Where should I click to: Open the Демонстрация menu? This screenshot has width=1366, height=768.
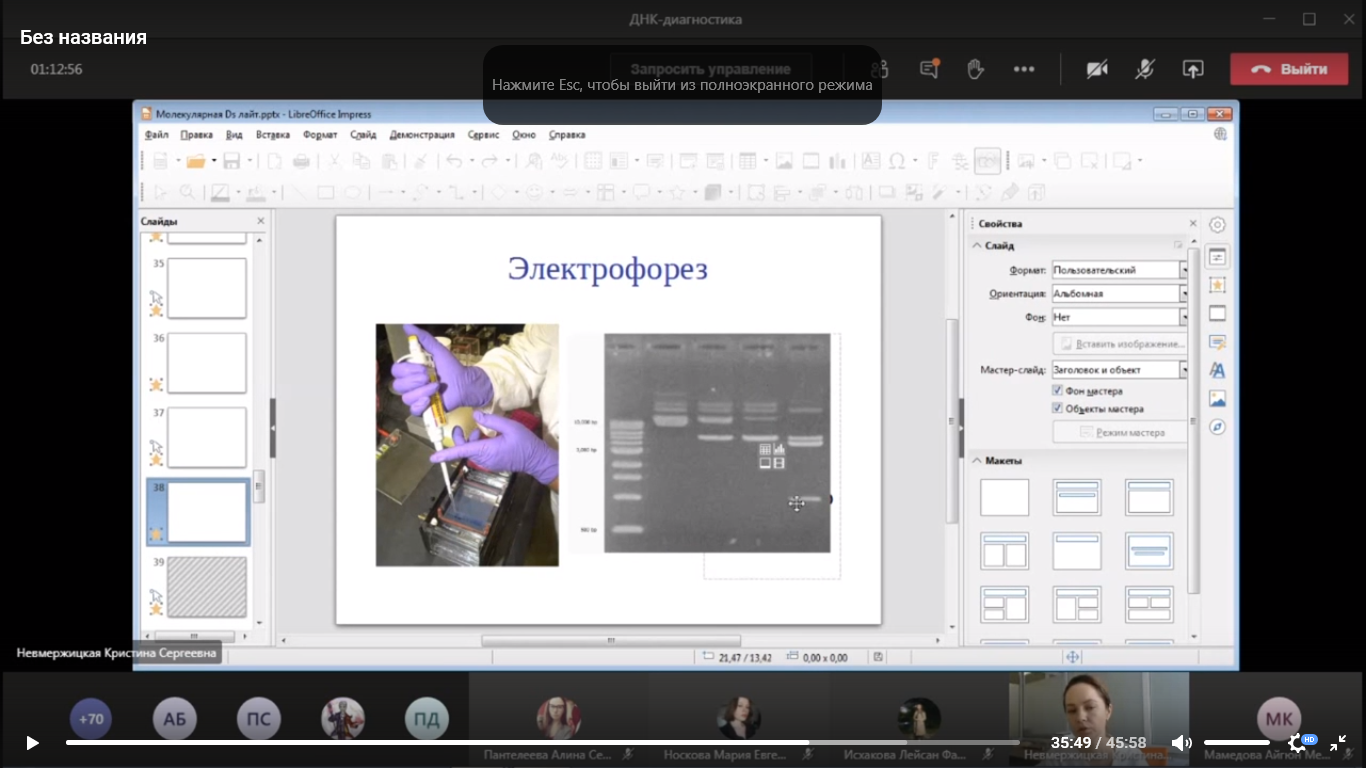click(x=422, y=134)
